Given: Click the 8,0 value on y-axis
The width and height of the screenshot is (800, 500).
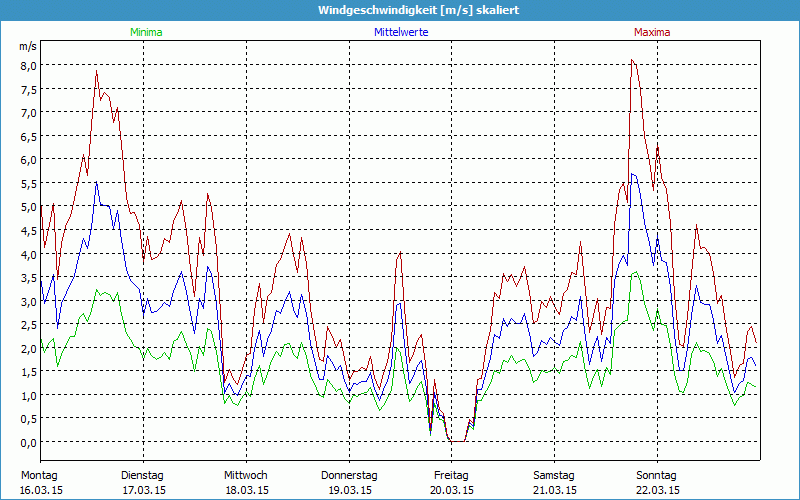Looking at the screenshot, I should tap(28, 65).
